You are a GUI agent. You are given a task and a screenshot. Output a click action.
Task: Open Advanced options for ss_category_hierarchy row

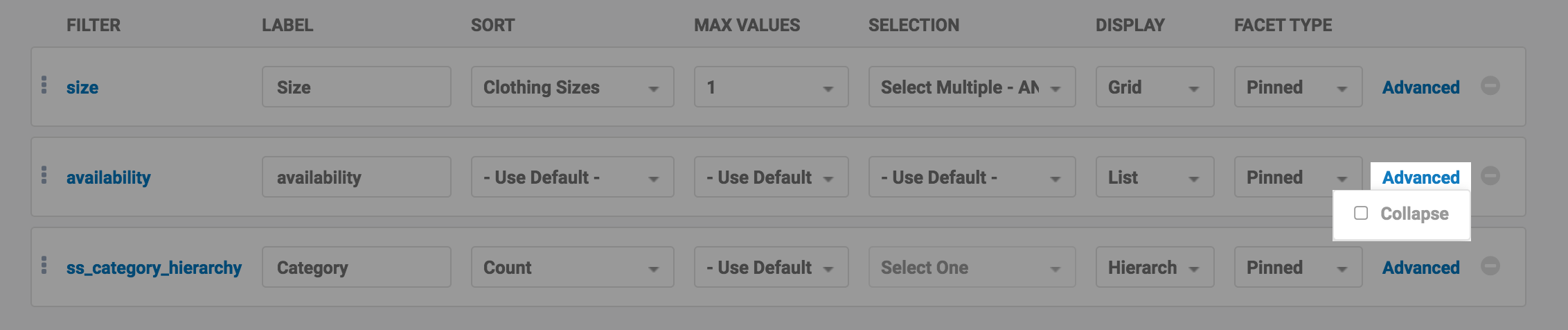coord(1420,268)
